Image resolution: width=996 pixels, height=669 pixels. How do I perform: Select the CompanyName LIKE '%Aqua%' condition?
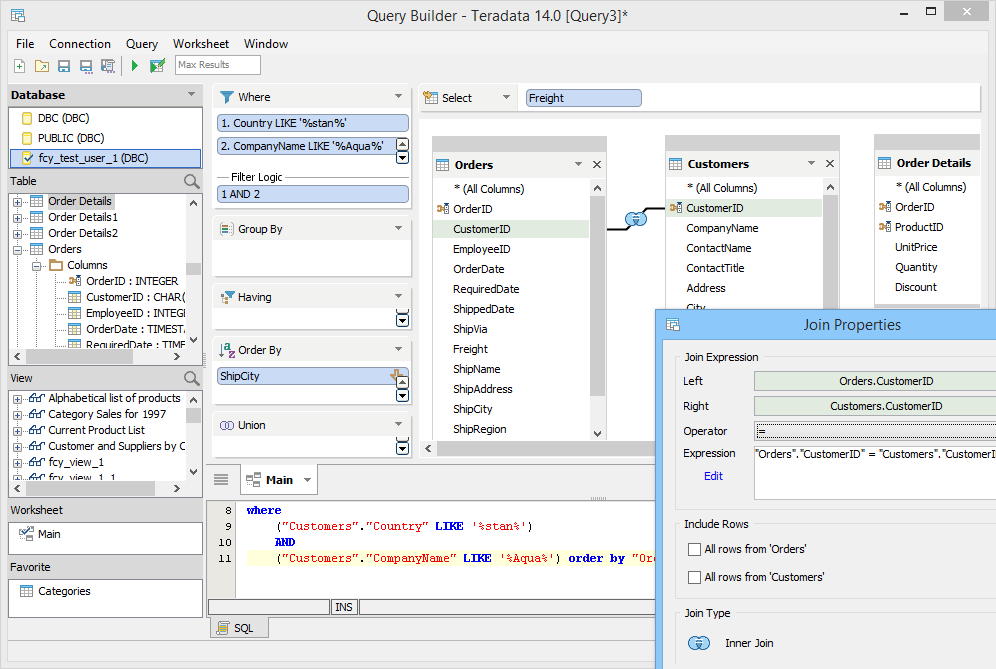coord(306,146)
